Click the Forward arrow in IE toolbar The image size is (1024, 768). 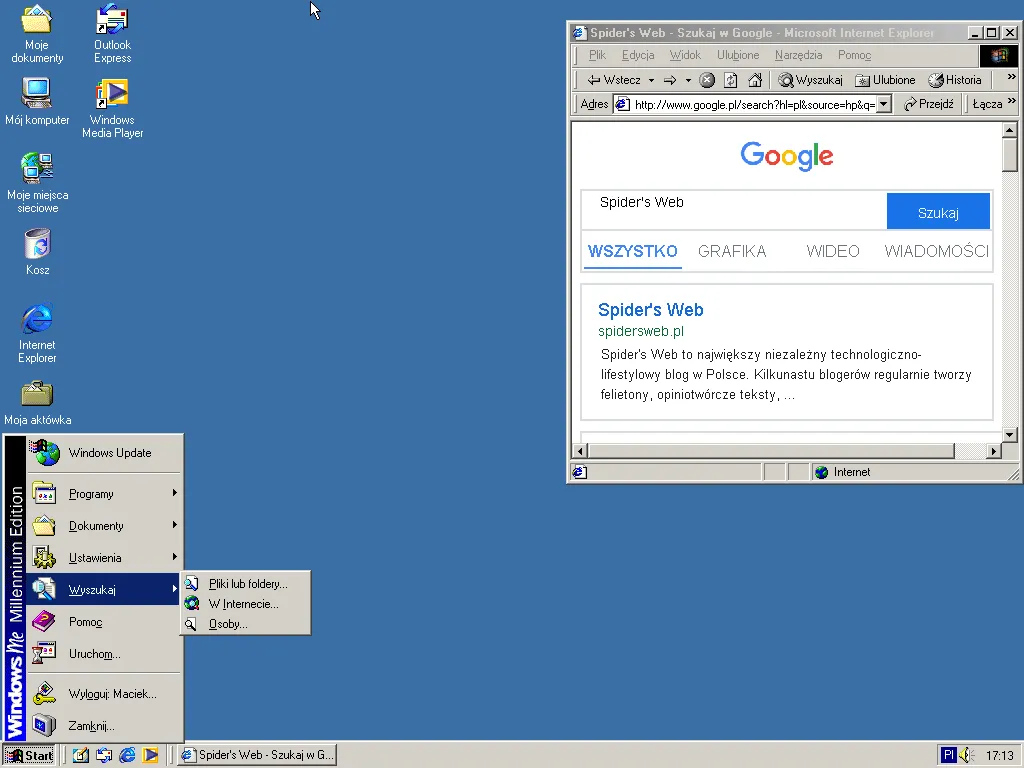(670, 80)
